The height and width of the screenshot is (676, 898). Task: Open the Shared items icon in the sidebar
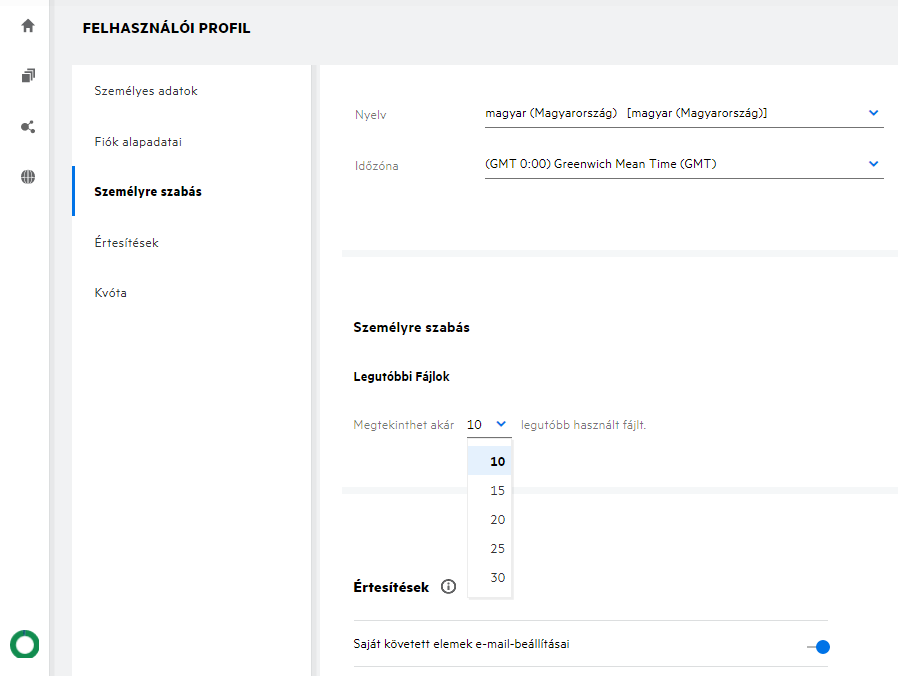click(28, 127)
